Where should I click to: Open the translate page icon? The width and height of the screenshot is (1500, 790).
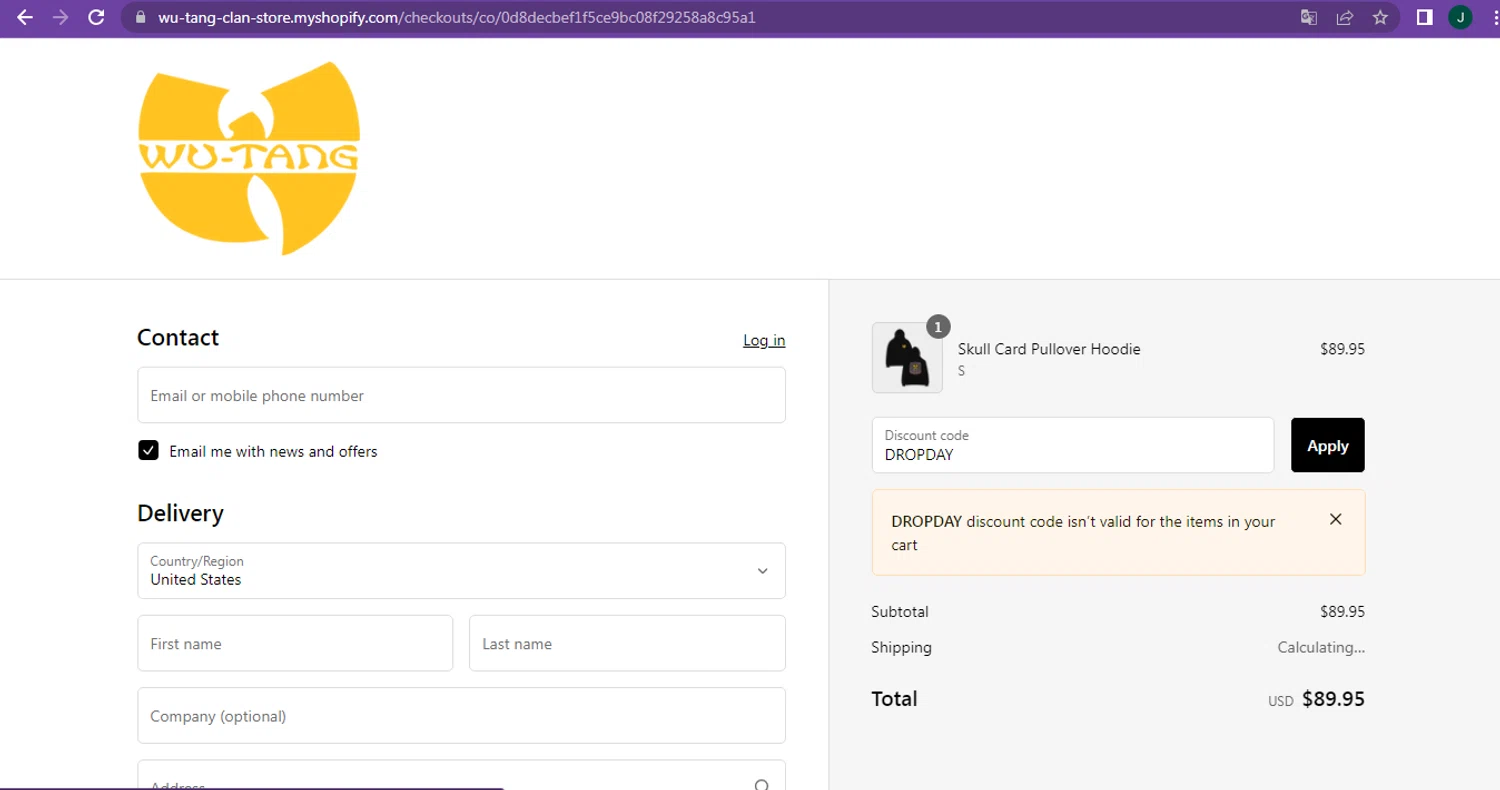coord(1309,17)
